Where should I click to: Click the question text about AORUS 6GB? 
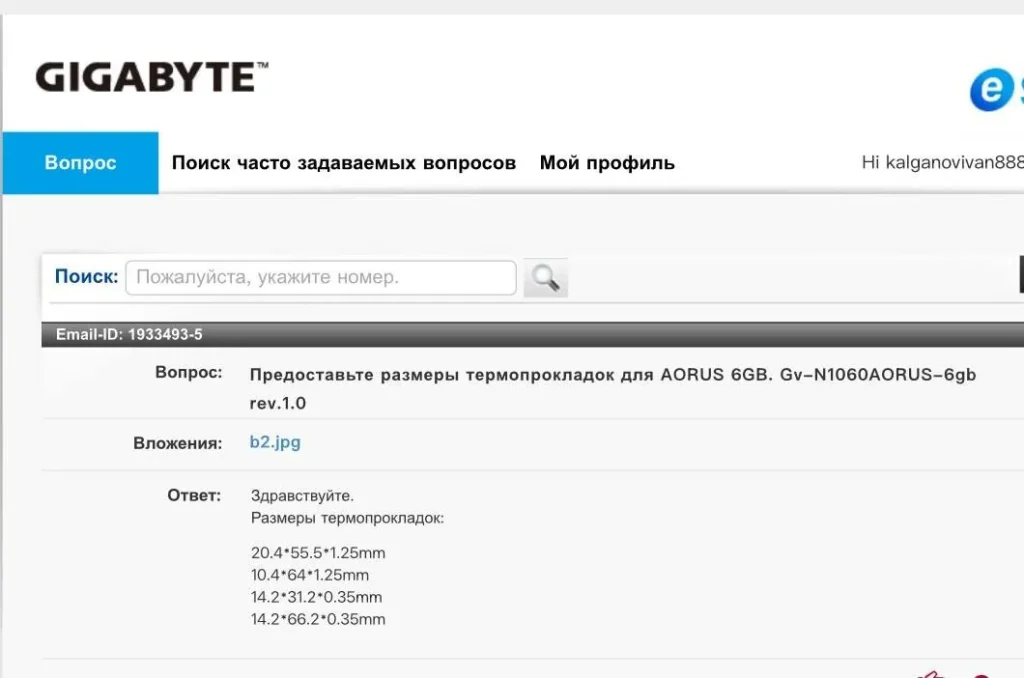(613, 388)
